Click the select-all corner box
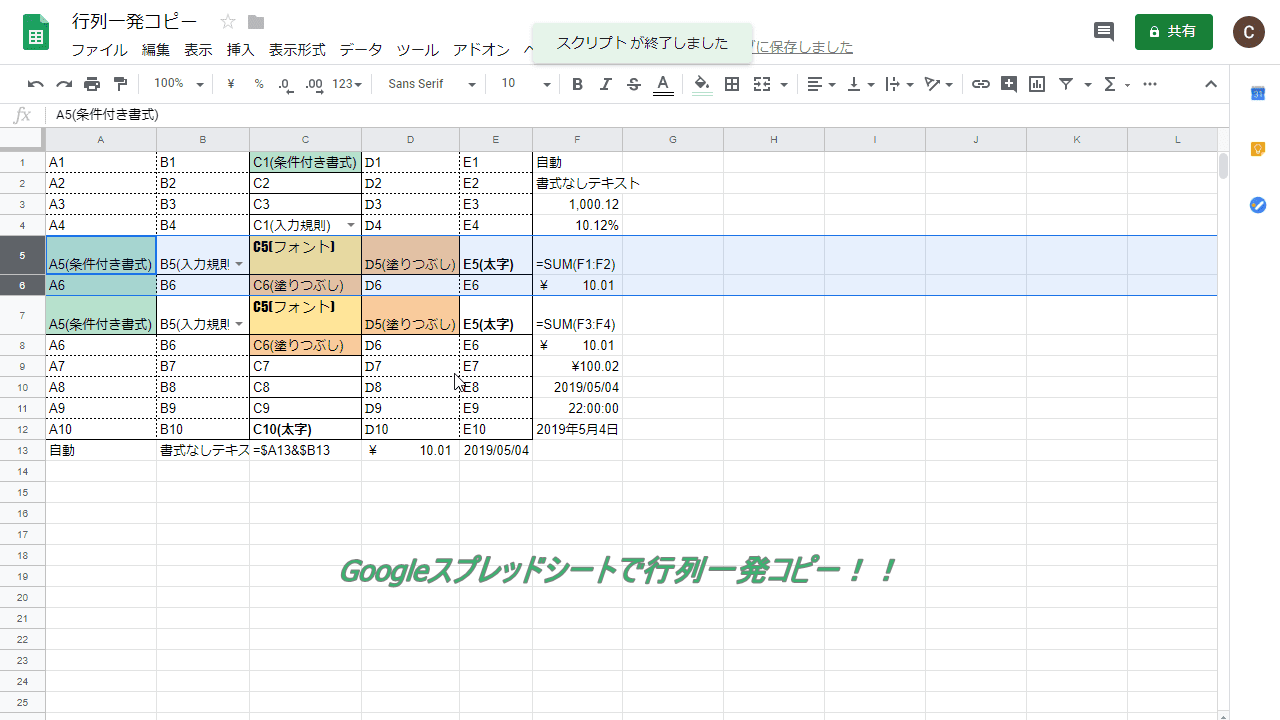 pyautogui.click(x=22, y=139)
